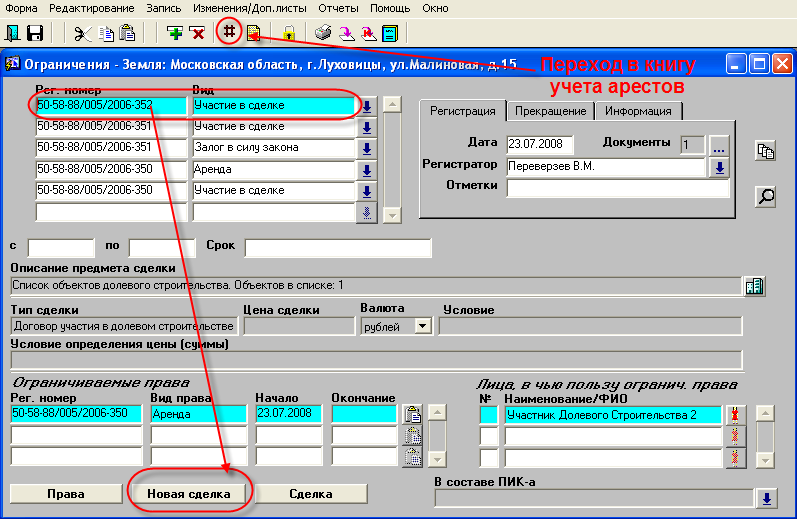Click the yellow padlock toolbar icon
This screenshot has height=519, width=797.
pos(289,34)
